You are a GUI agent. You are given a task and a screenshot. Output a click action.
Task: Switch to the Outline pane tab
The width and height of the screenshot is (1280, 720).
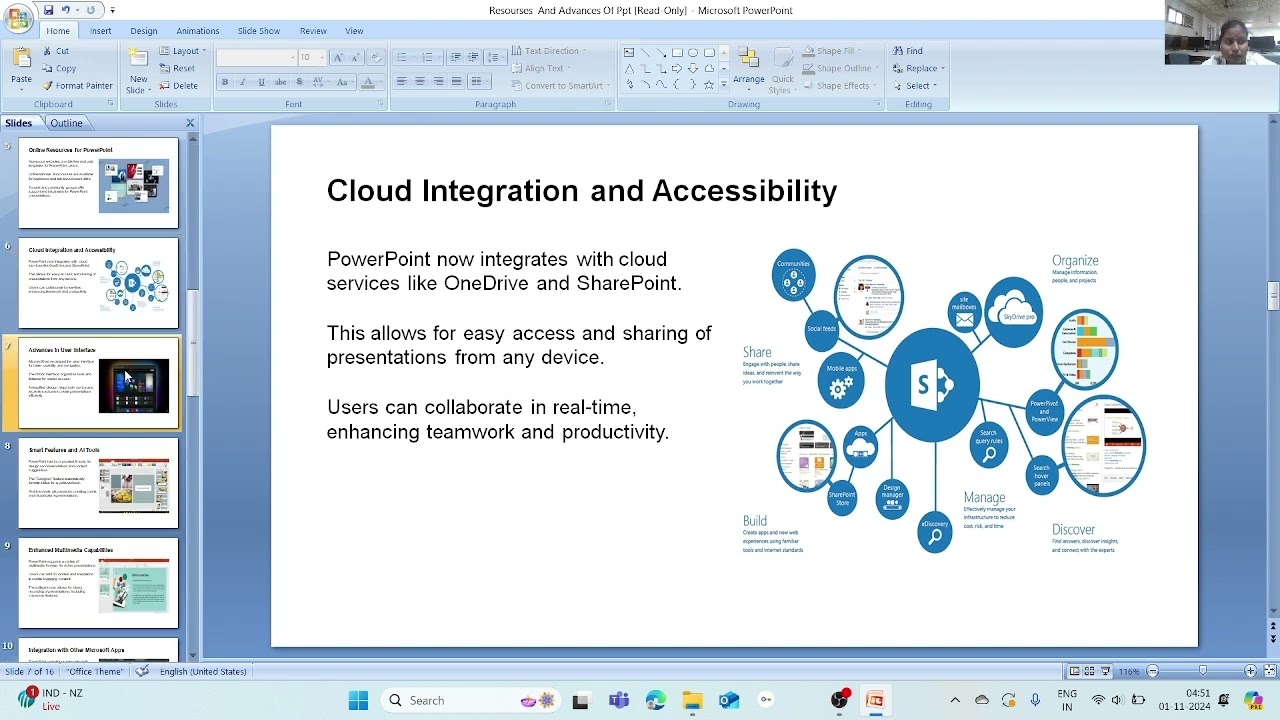[x=66, y=123]
